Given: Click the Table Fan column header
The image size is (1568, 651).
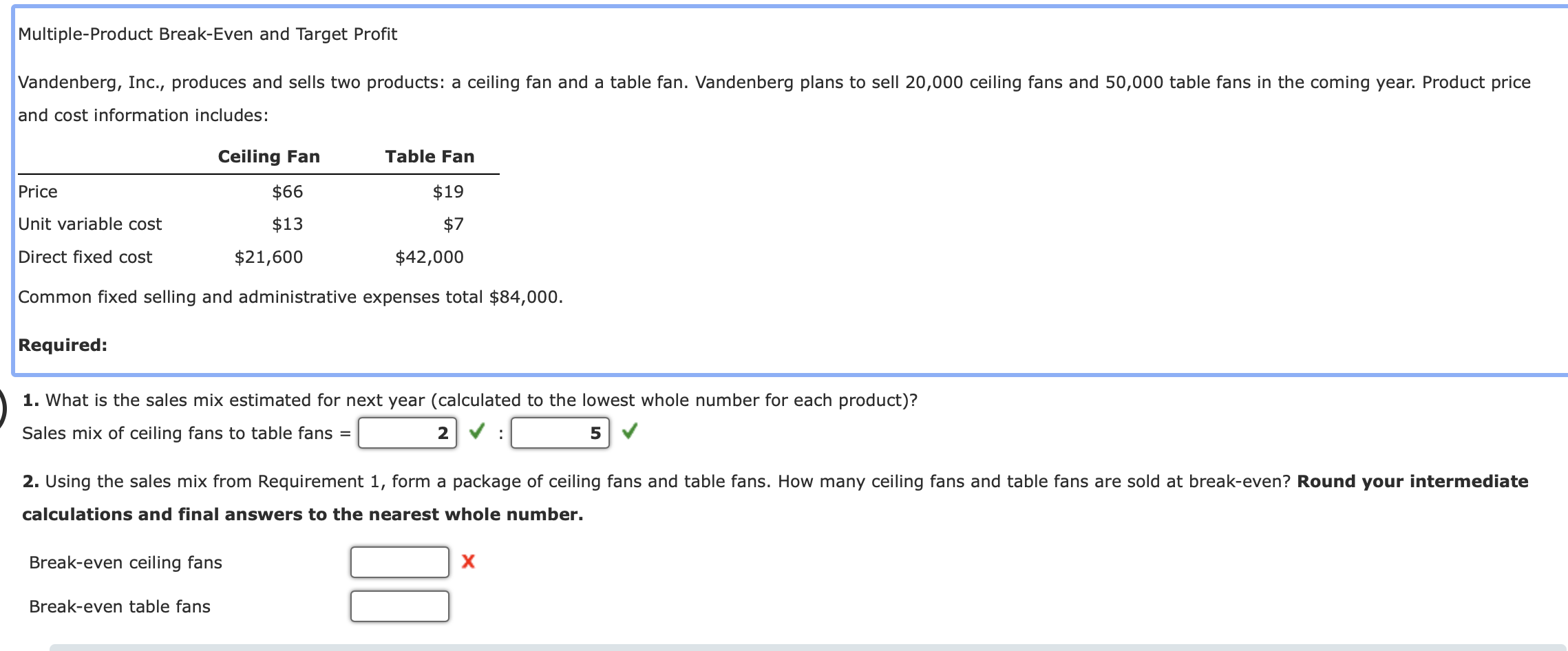Looking at the screenshot, I should pos(430,156).
